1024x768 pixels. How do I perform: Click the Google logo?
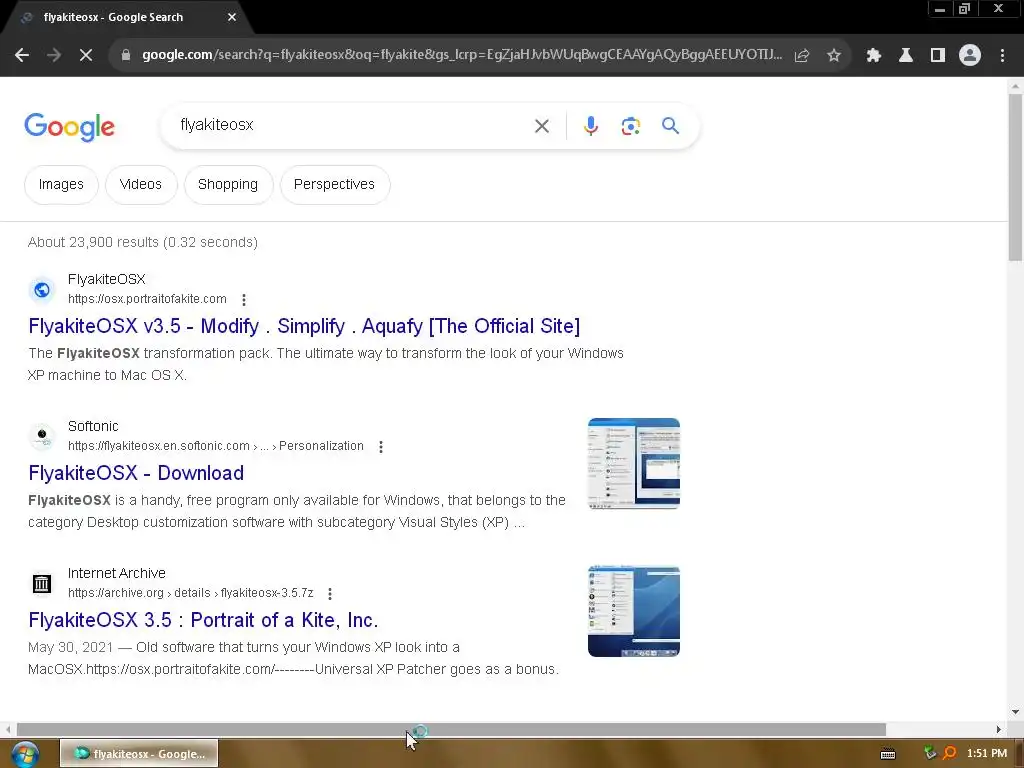69,127
